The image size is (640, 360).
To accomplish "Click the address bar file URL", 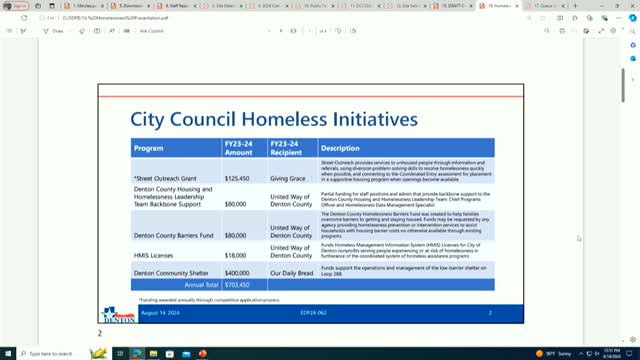I will click(116, 18).
